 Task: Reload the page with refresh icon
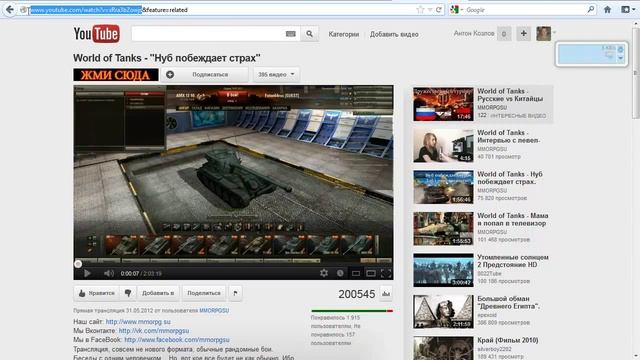(439, 10)
